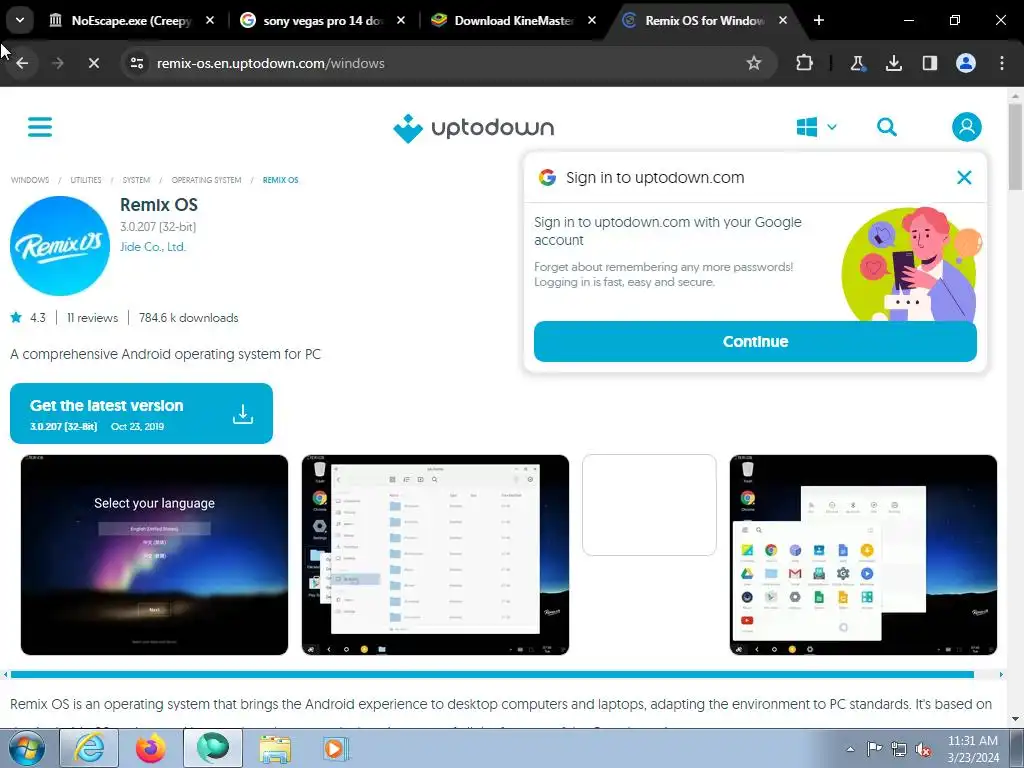Click the address bar URL
This screenshot has width=1024, height=768.
point(270,63)
